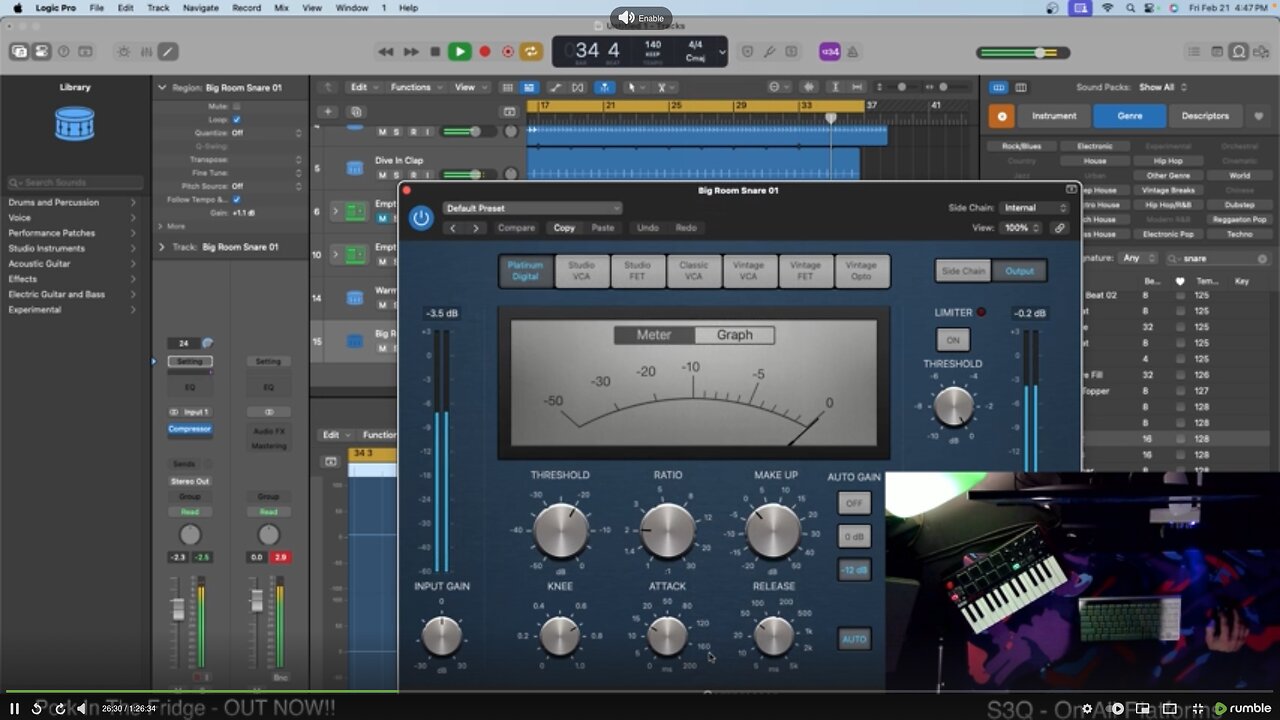Toggle the Editors pencil icon
Viewport: 1280px width, 720px height.
coord(168,51)
